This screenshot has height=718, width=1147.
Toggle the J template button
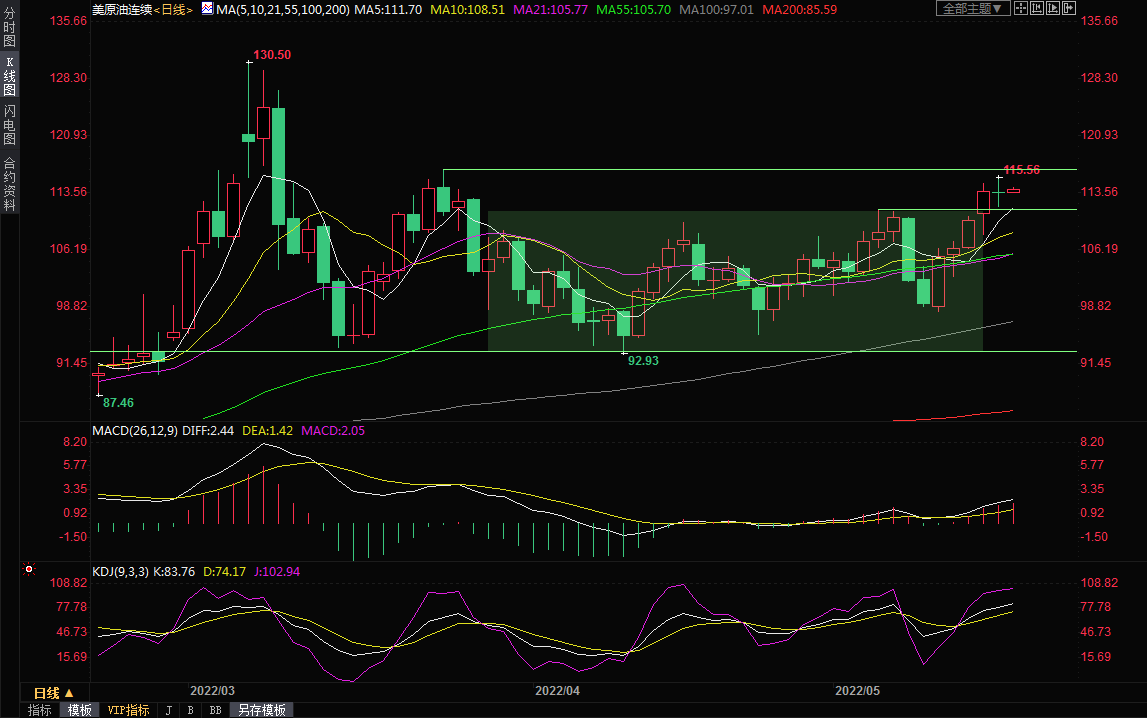pyautogui.click(x=168, y=710)
